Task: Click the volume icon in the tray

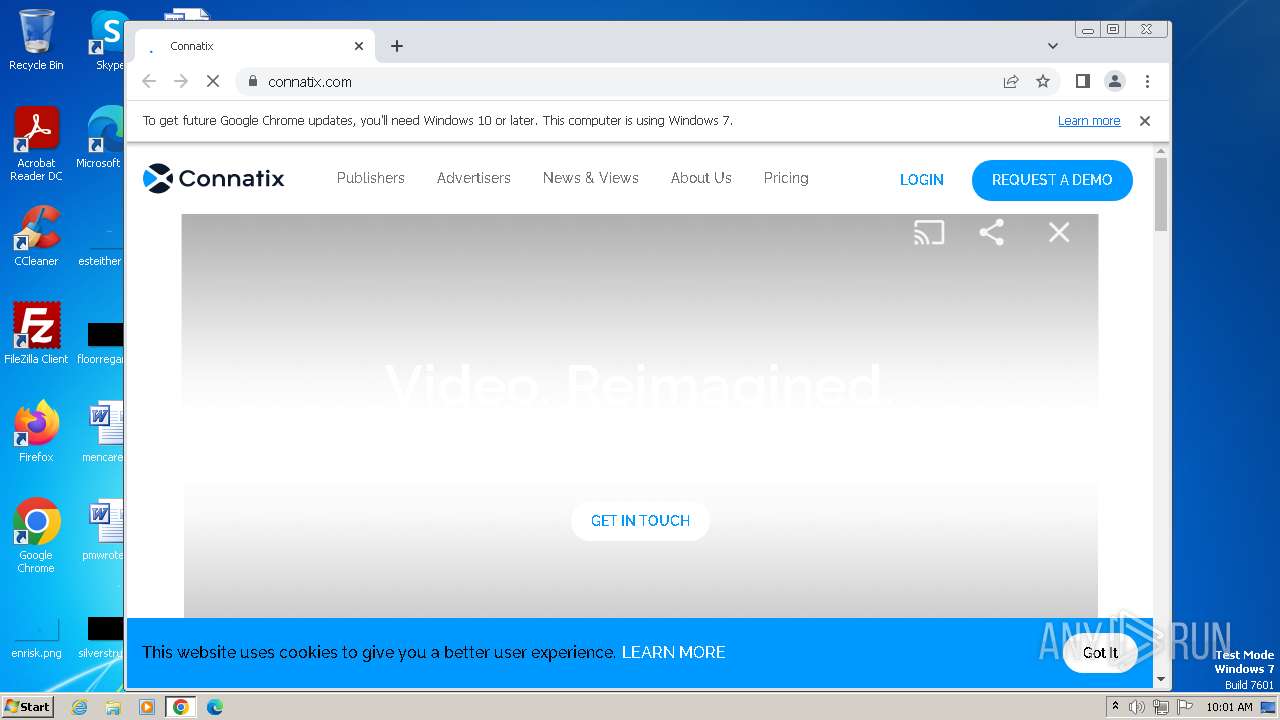Action: 1137,707
